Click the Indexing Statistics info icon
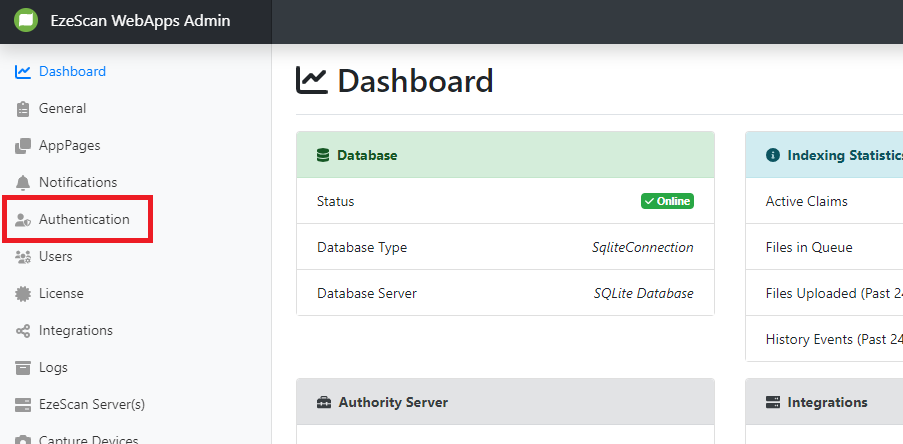Image resolution: width=903 pixels, height=444 pixels. (772, 156)
